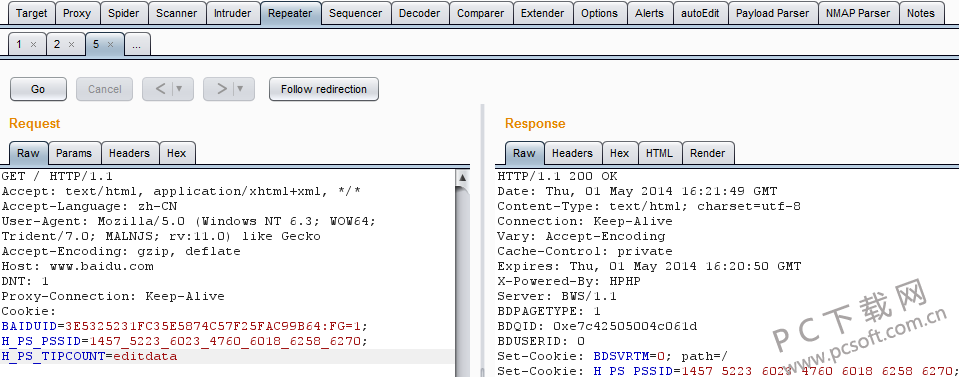Open the Comparer tab
The image size is (959, 377).
[481, 13]
